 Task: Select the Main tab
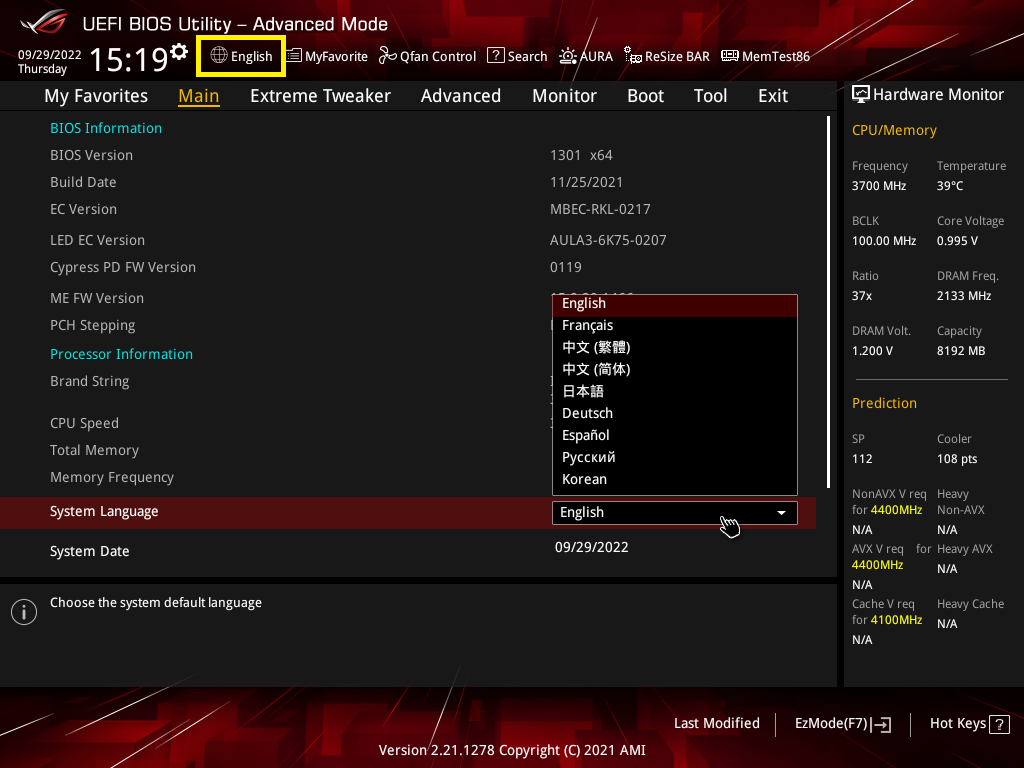tap(199, 96)
